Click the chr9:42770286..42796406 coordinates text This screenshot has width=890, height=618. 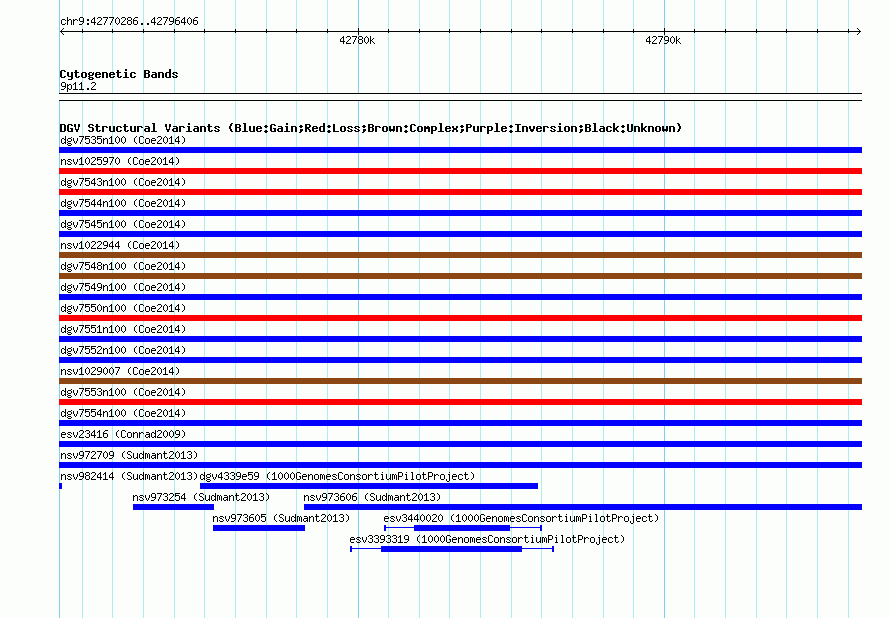pos(129,21)
